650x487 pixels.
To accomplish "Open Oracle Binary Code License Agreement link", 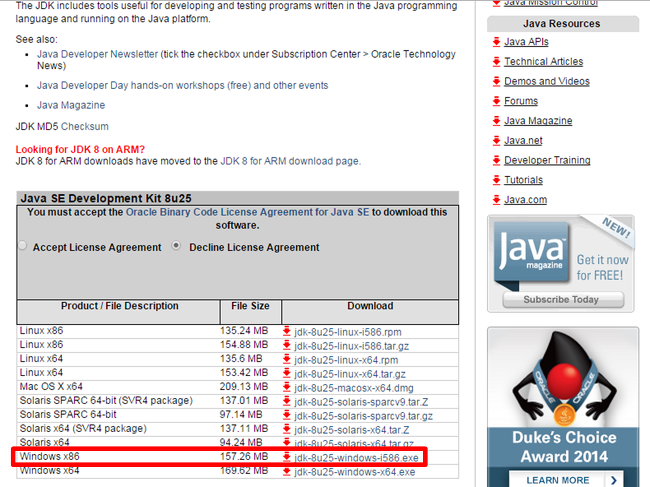I will click(247, 212).
